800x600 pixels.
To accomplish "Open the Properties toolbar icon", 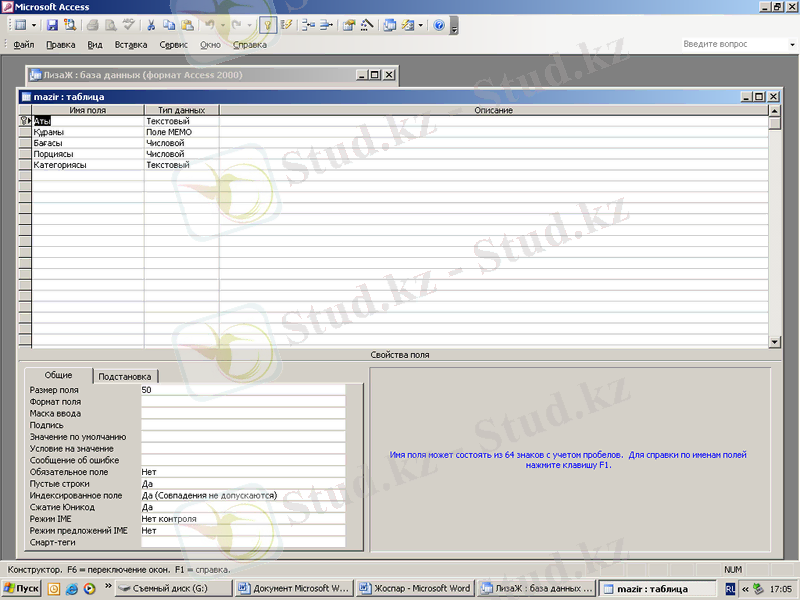I will (x=349, y=25).
